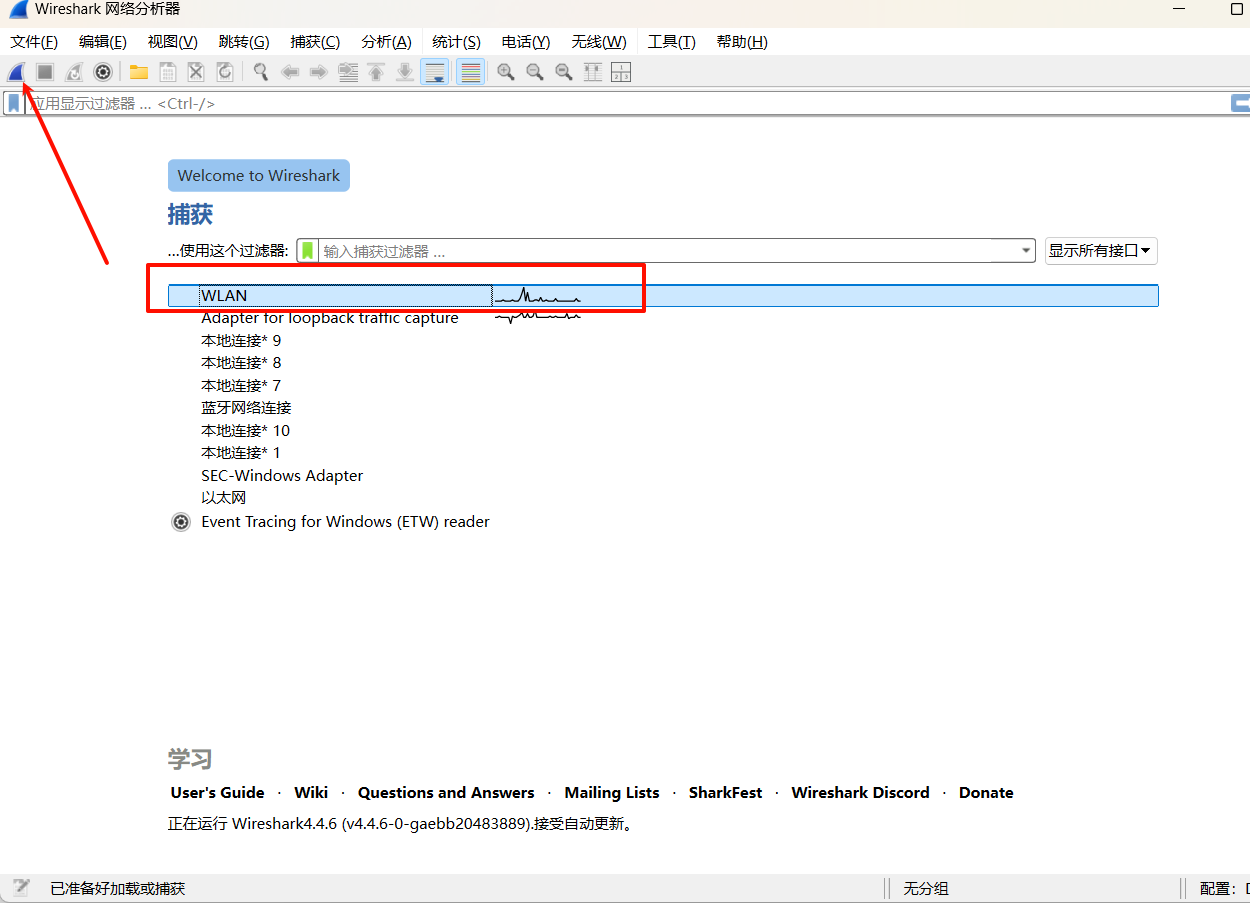1250x903 pixels.
Task: Jump to the first packet
Action: coord(376,72)
